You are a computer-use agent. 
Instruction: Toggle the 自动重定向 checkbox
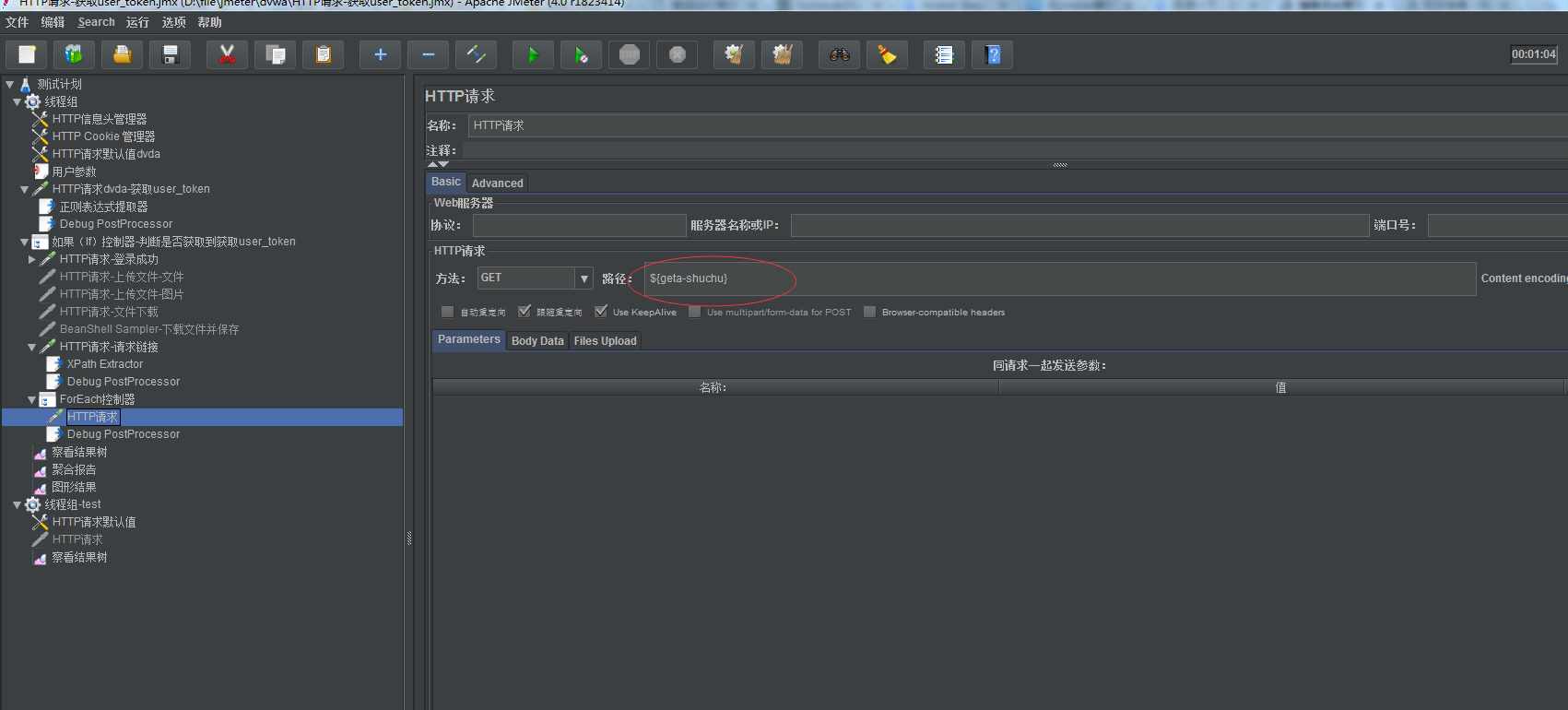[447, 312]
